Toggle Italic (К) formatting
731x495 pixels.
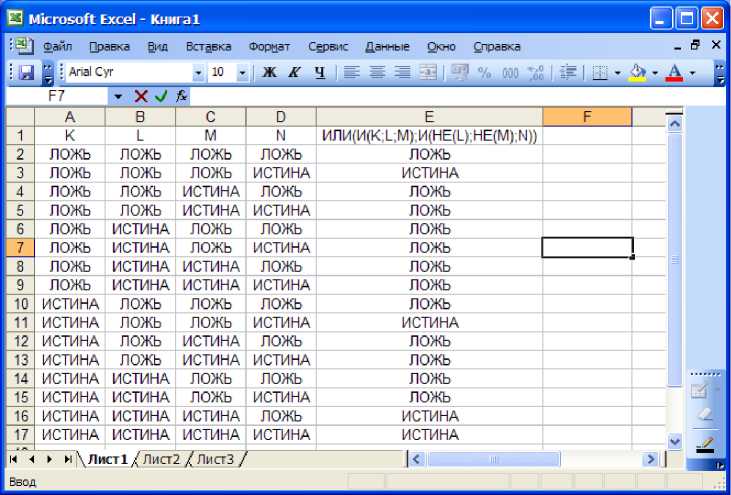click(294, 72)
